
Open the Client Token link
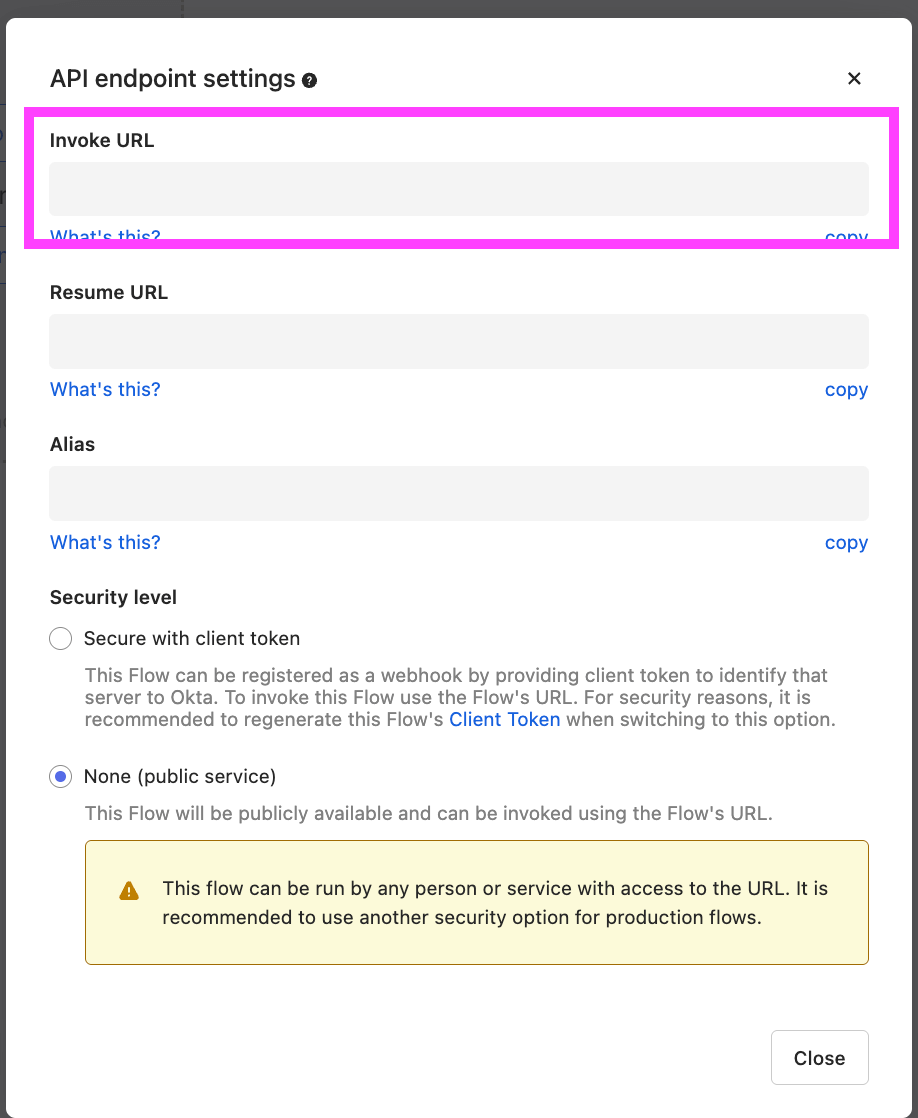(504, 719)
